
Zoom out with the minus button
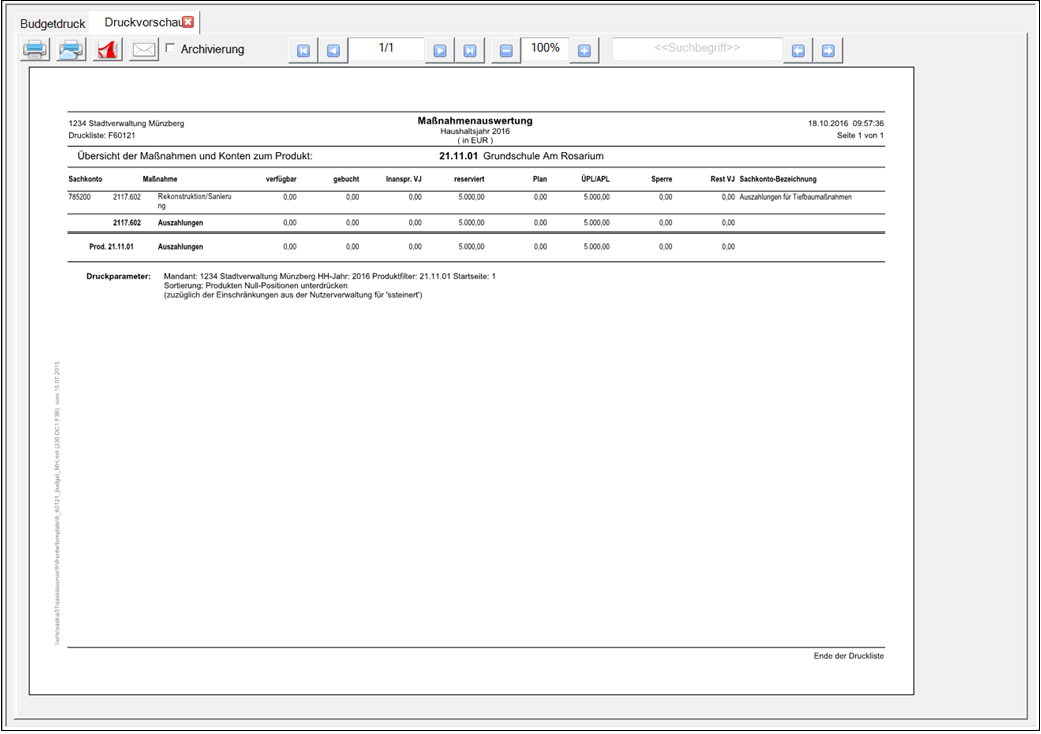[506, 51]
